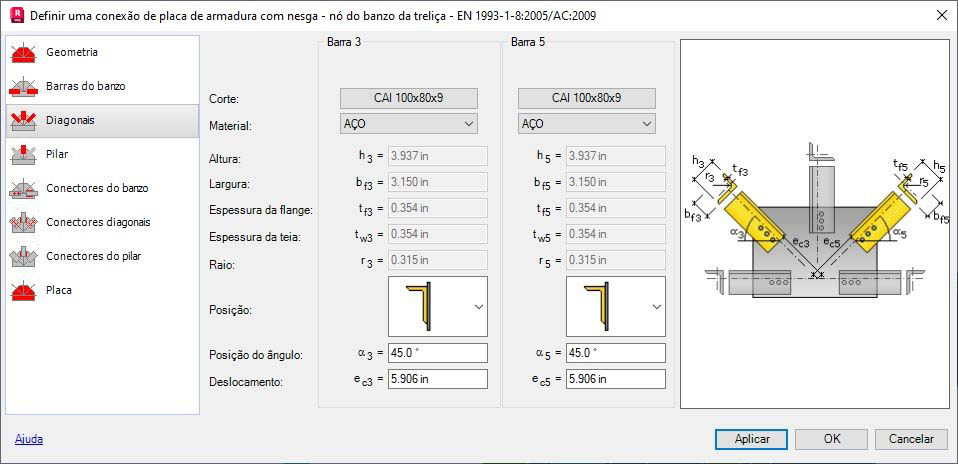Click the ec5 displacement field
Viewport: 958px width, 464px height.
point(616,379)
